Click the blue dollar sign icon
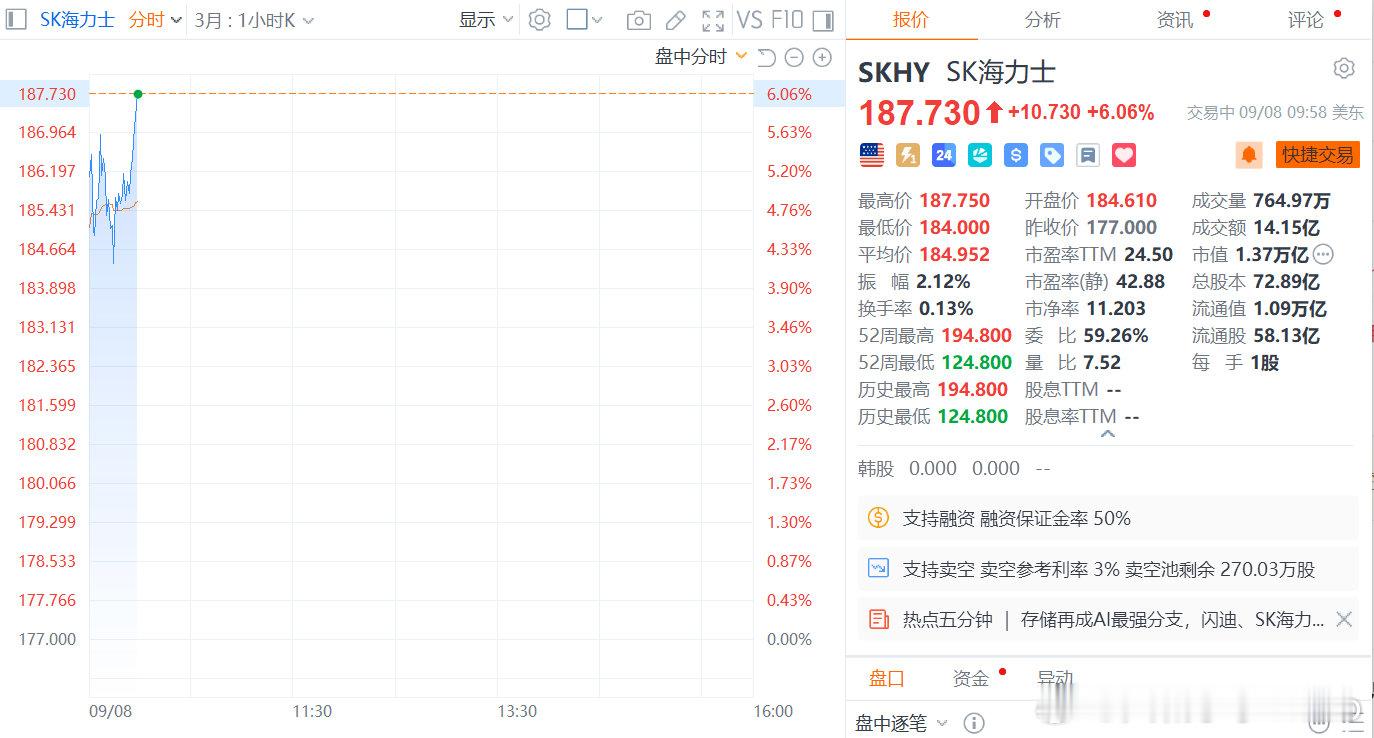Viewport: 1374px width, 738px height. point(1016,155)
